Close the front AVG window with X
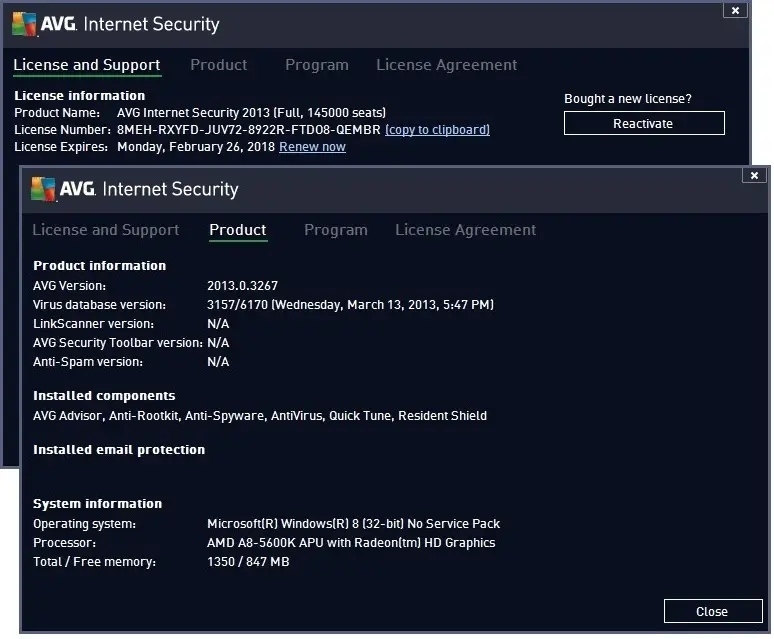774x639 pixels. pyautogui.click(x=754, y=175)
